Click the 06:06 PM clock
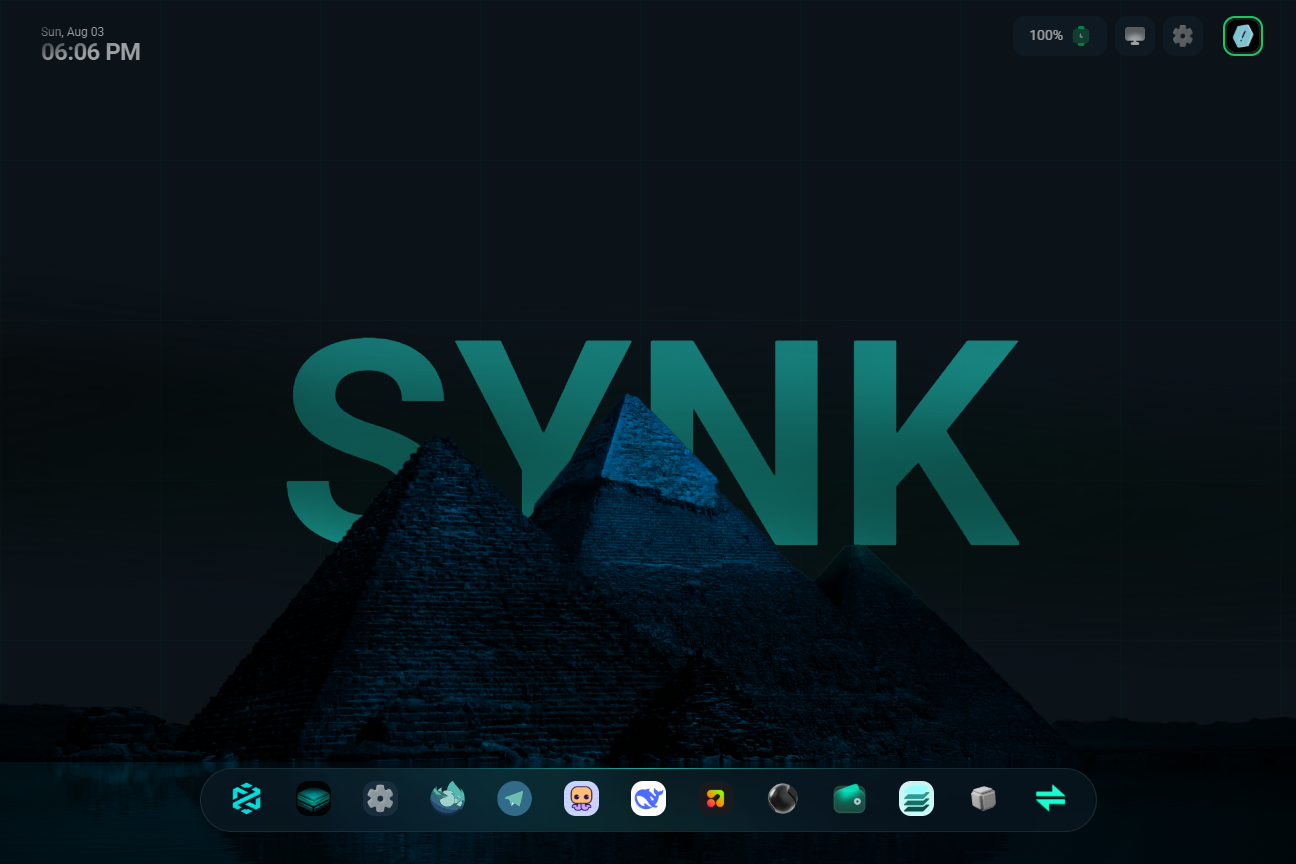Viewport: 1296px width, 864px height. [91, 52]
